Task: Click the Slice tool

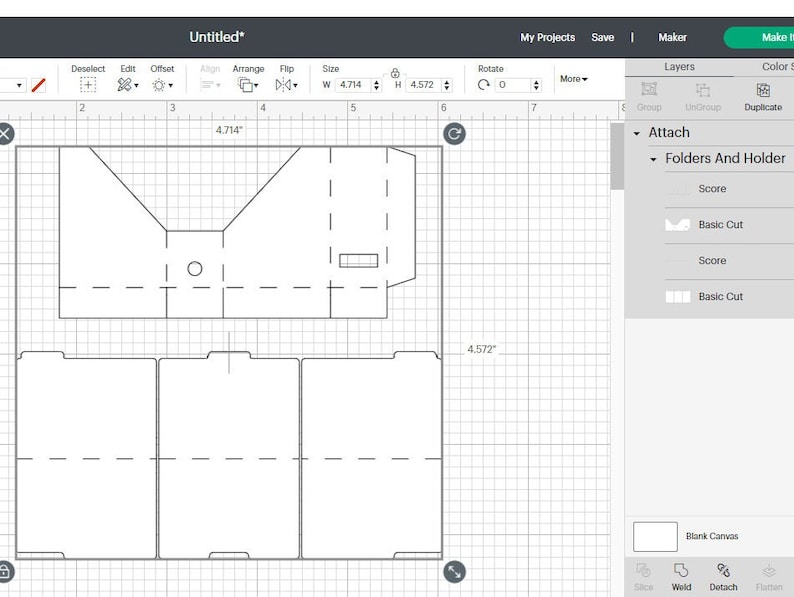Action: [x=644, y=577]
